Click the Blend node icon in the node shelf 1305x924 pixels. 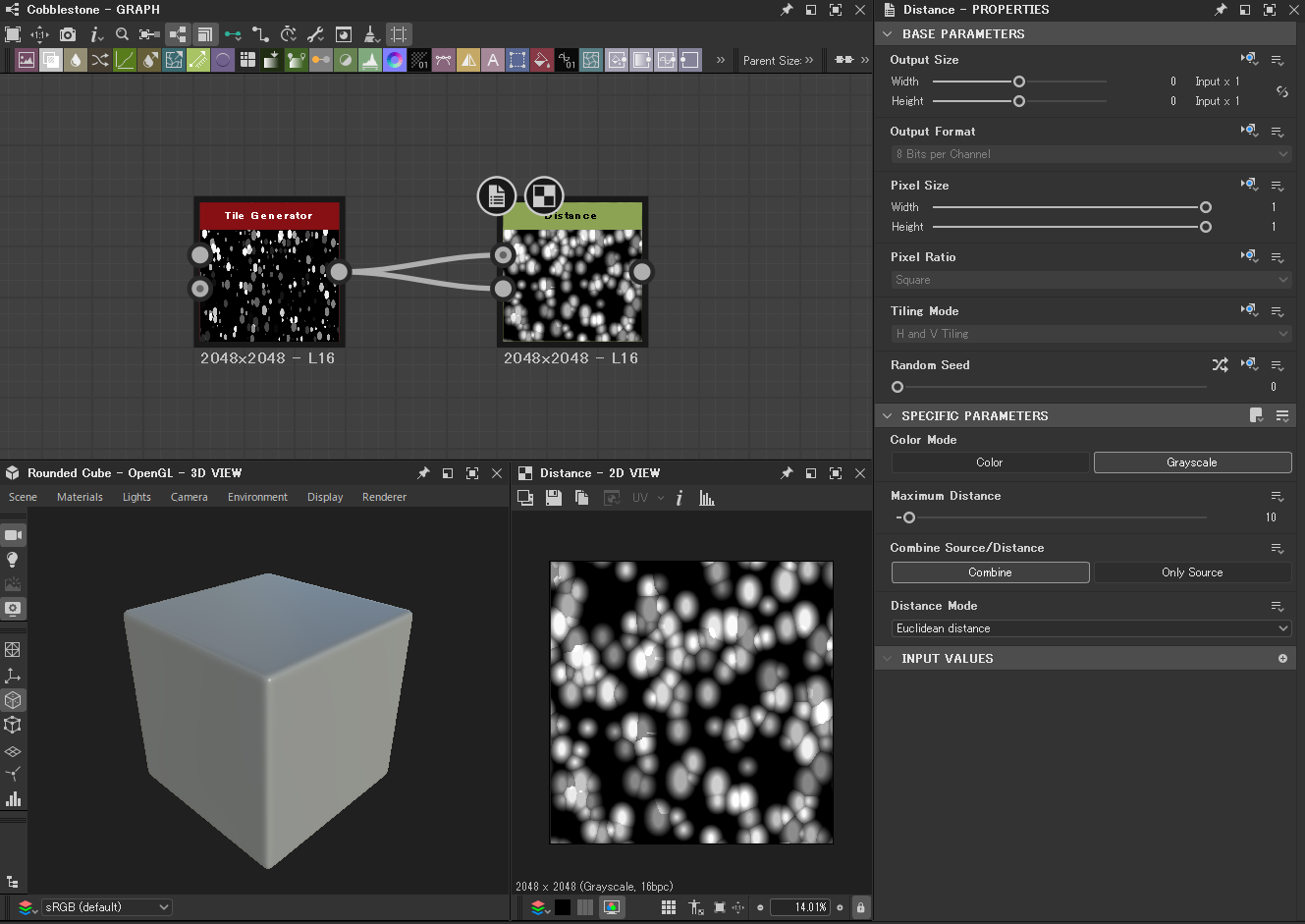(50, 60)
